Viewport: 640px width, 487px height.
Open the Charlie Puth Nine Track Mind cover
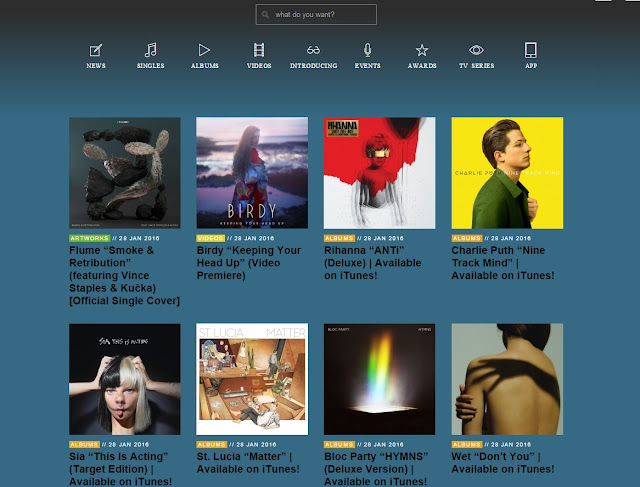click(507, 173)
